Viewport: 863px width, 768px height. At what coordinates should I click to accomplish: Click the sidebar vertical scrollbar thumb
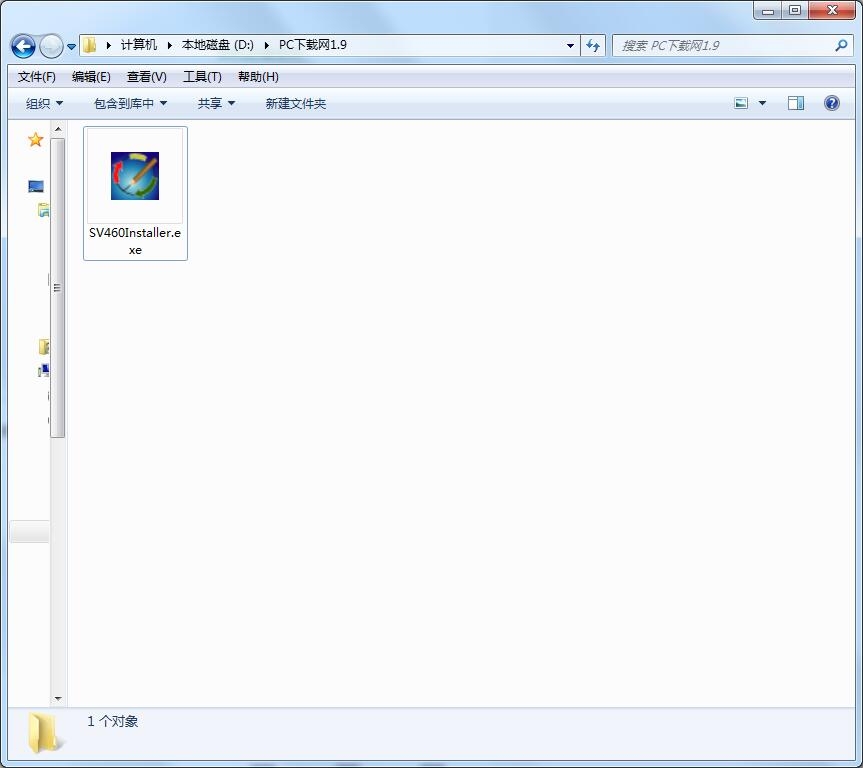(58, 288)
